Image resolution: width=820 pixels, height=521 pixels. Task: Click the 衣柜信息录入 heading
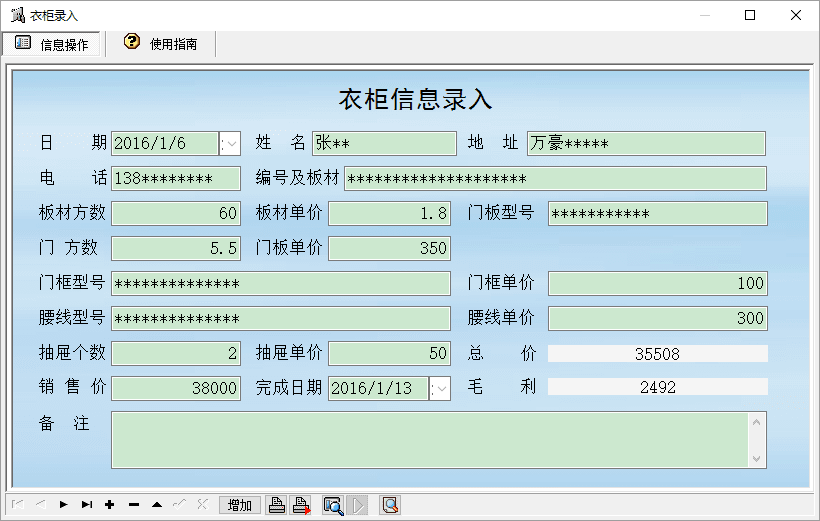pos(415,99)
